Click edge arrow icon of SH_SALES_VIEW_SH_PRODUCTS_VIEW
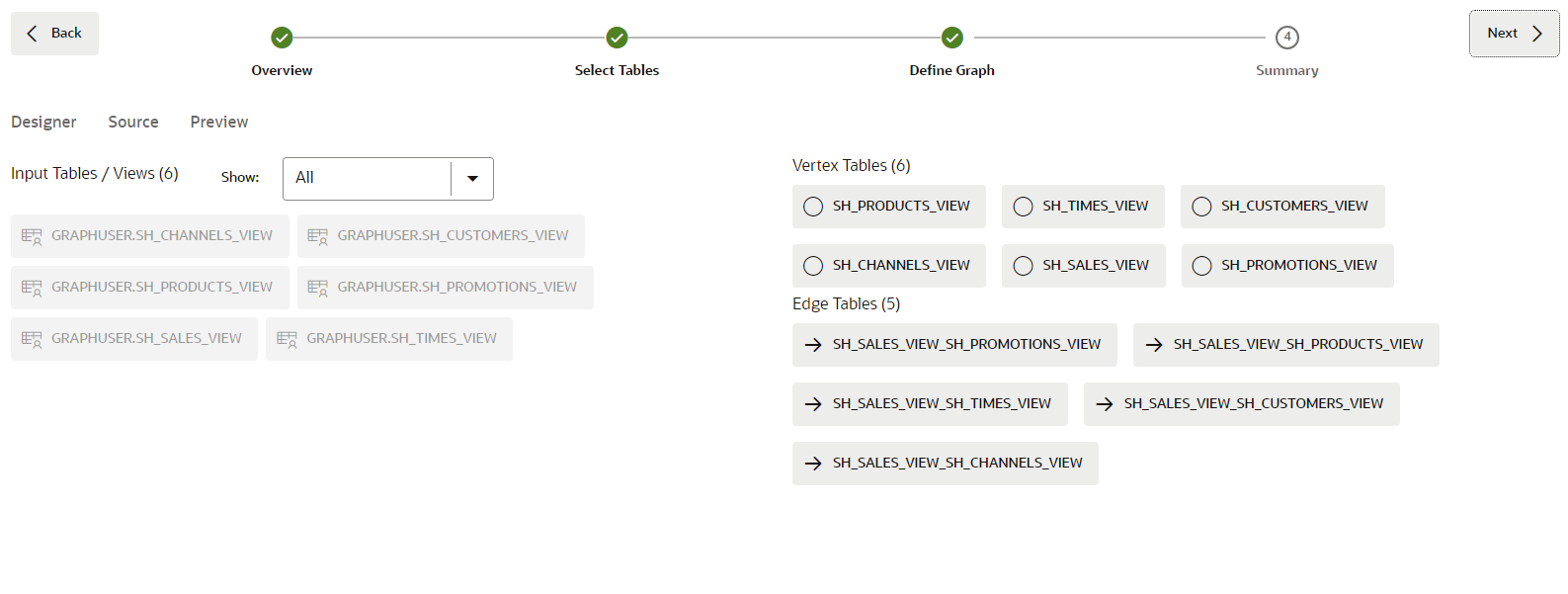 point(1154,345)
